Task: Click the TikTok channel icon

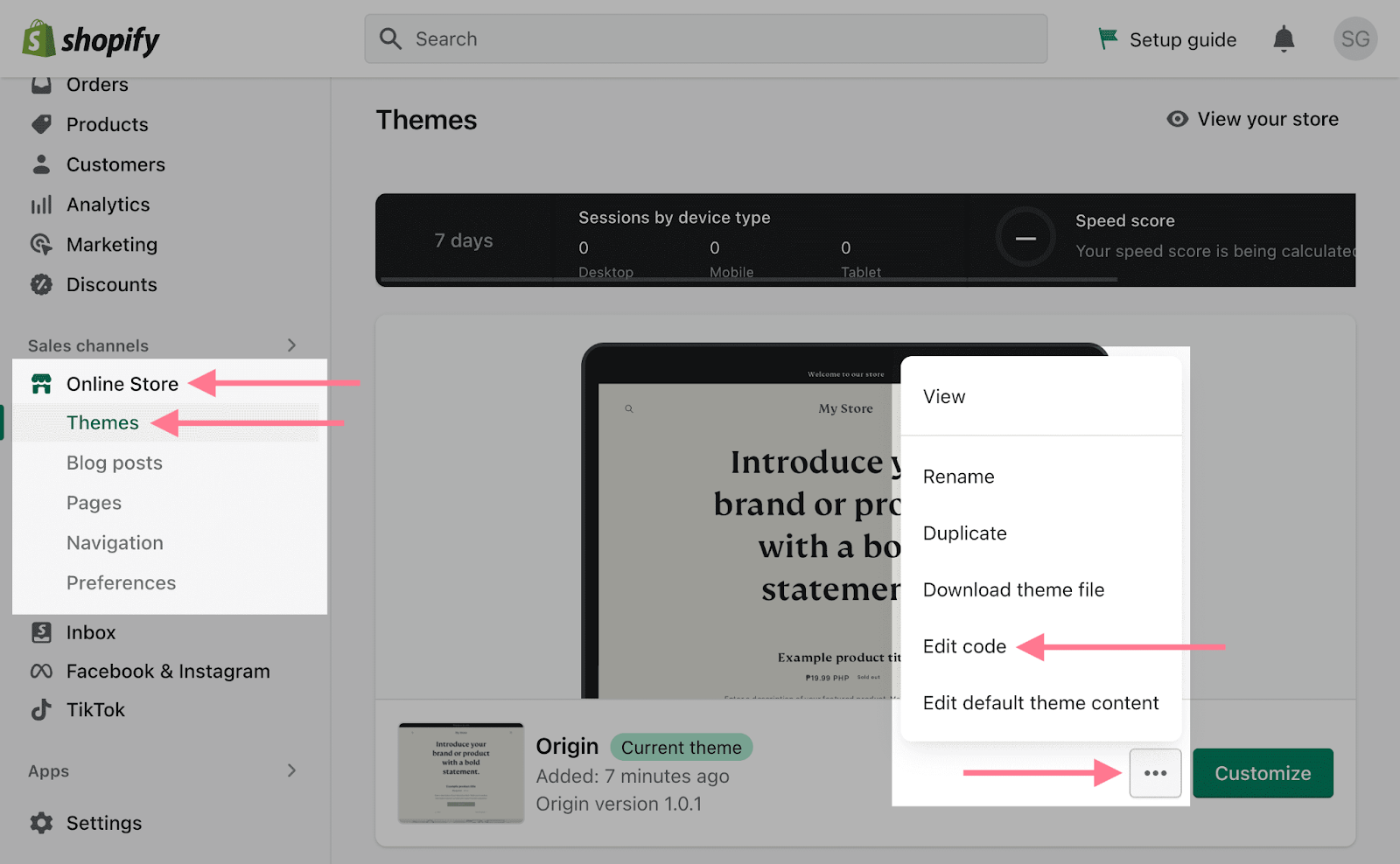Action: pos(41,709)
